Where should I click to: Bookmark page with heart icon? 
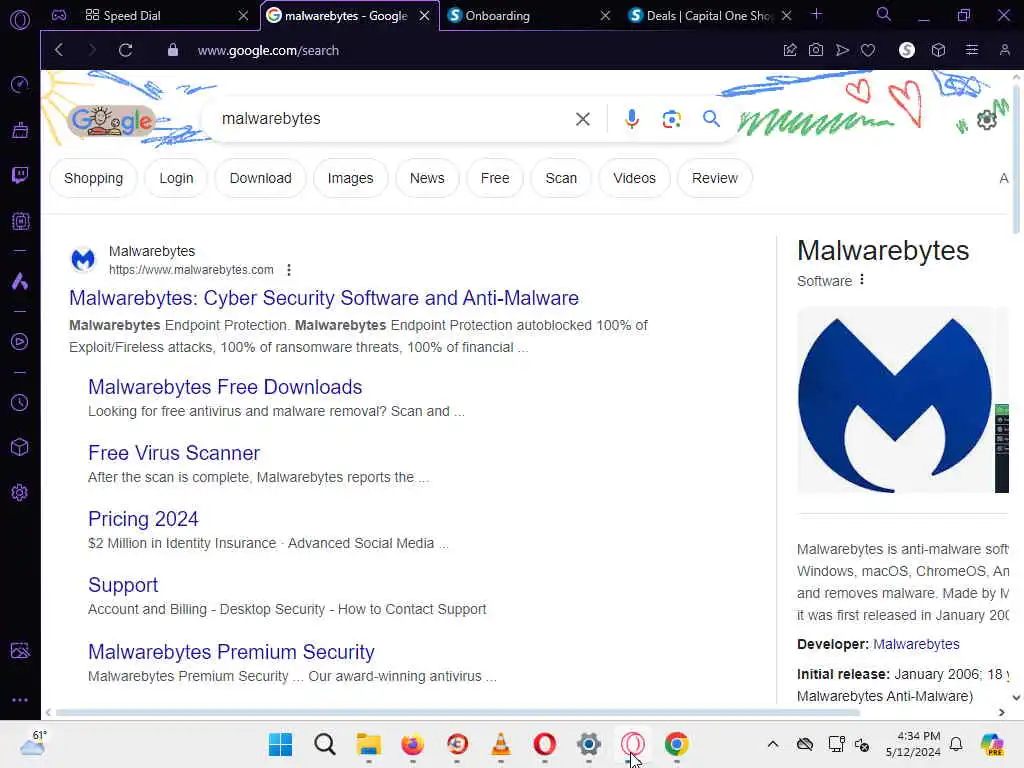coord(868,50)
